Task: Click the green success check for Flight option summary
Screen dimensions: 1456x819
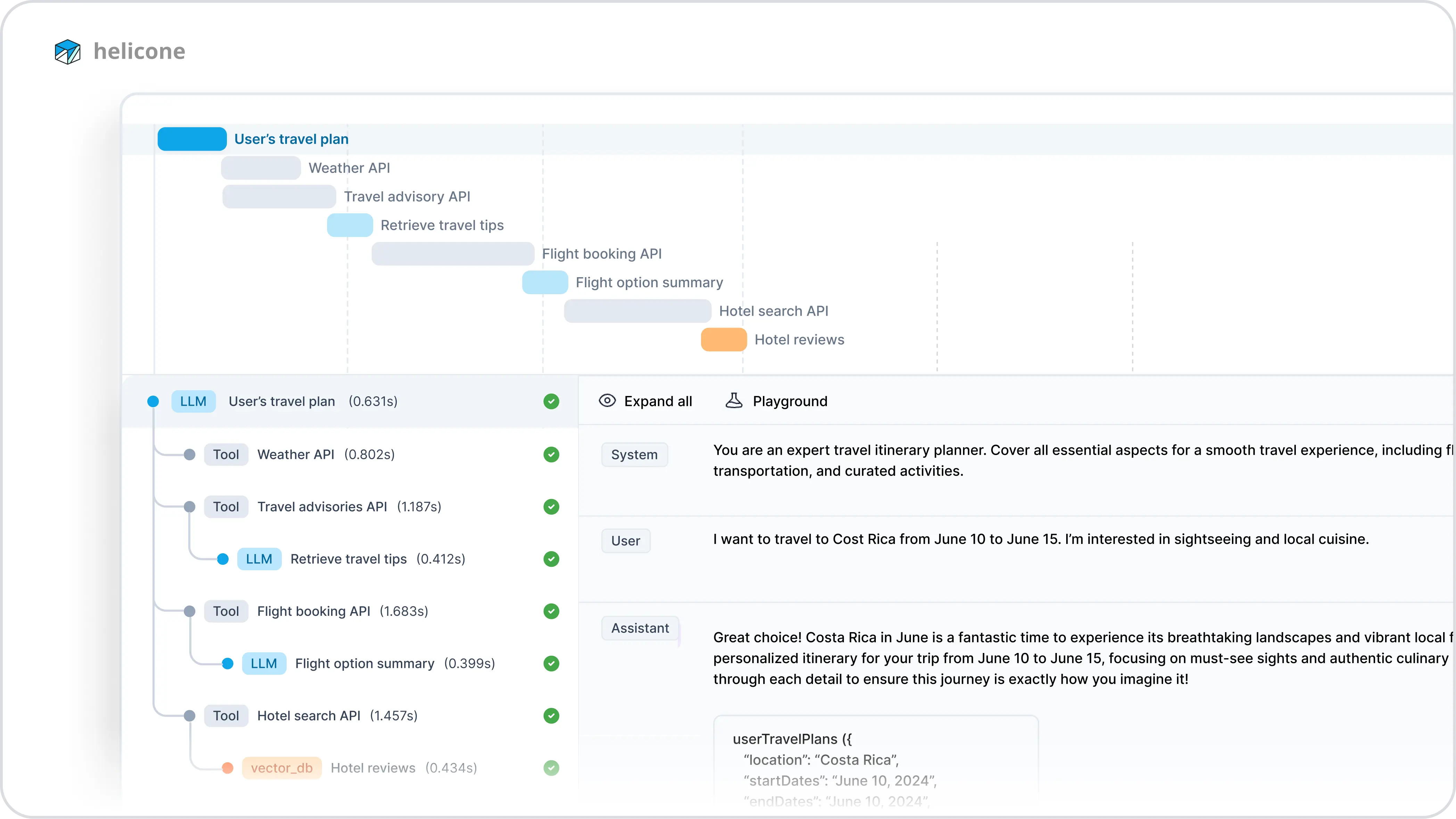Action: click(551, 663)
